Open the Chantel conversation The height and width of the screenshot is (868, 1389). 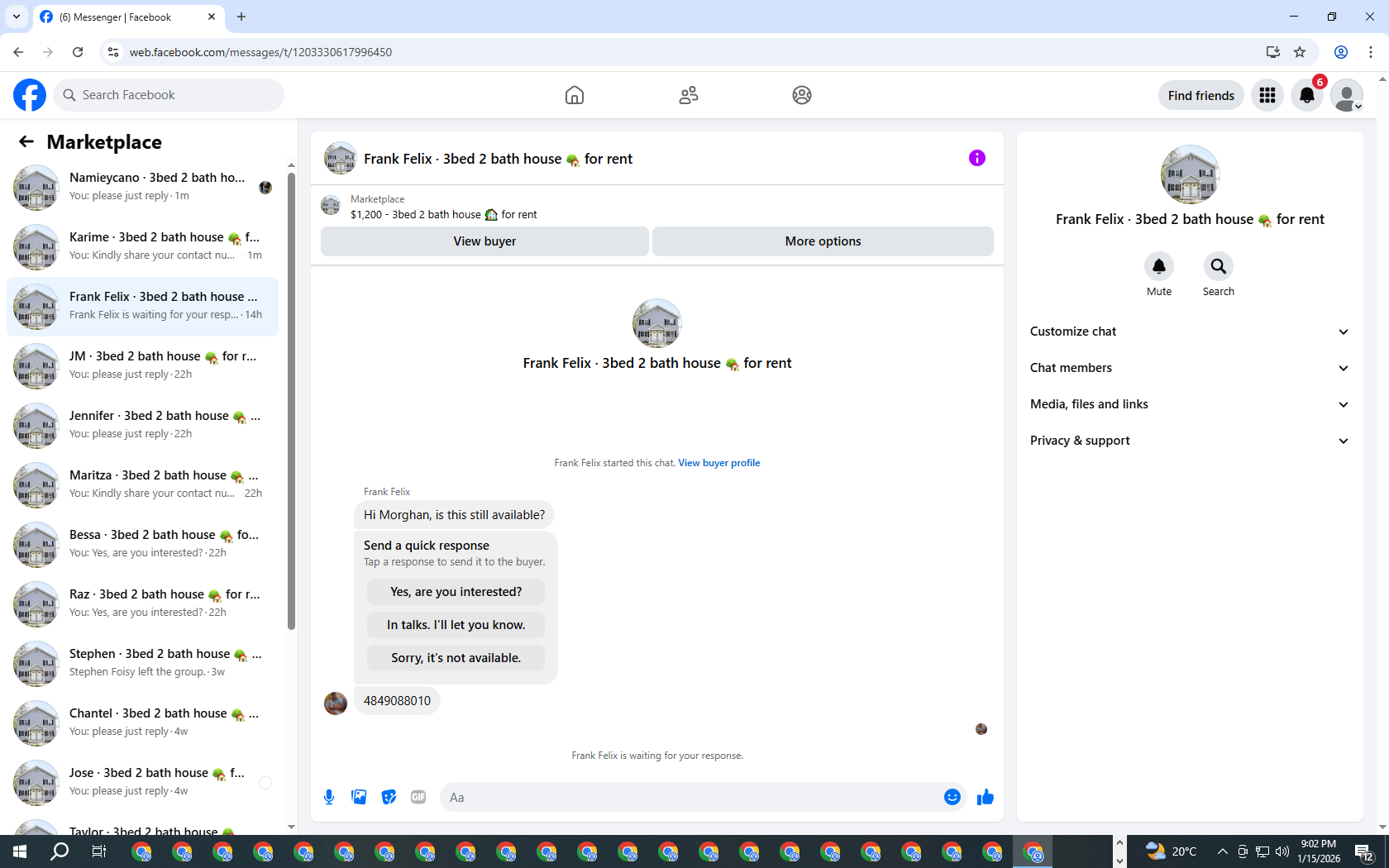click(142, 723)
